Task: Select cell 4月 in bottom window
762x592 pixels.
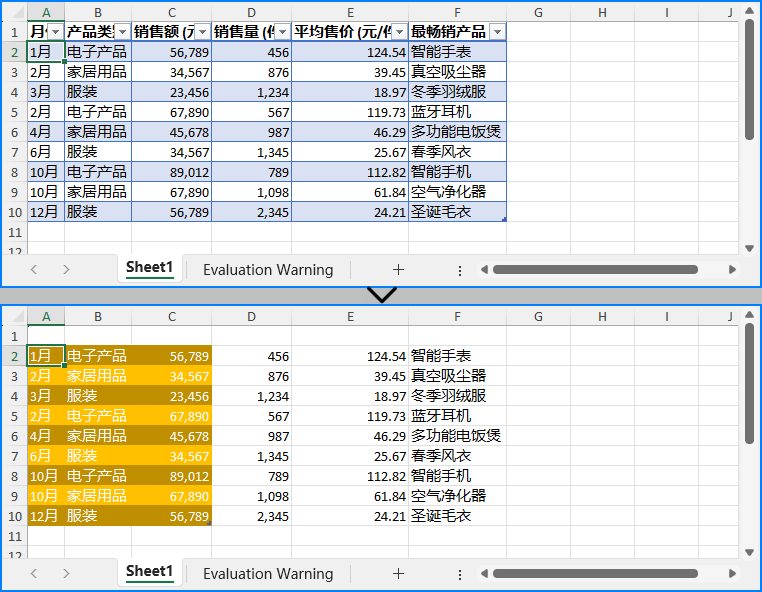Action: pyautogui.click(x=46, y=436)
